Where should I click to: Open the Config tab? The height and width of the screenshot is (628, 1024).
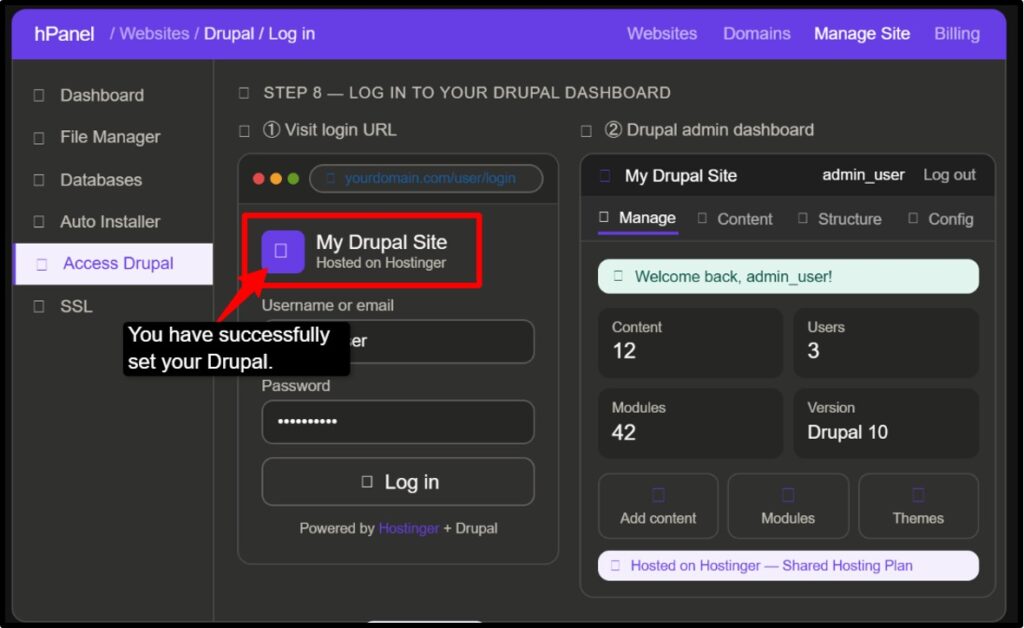point(941,219)
